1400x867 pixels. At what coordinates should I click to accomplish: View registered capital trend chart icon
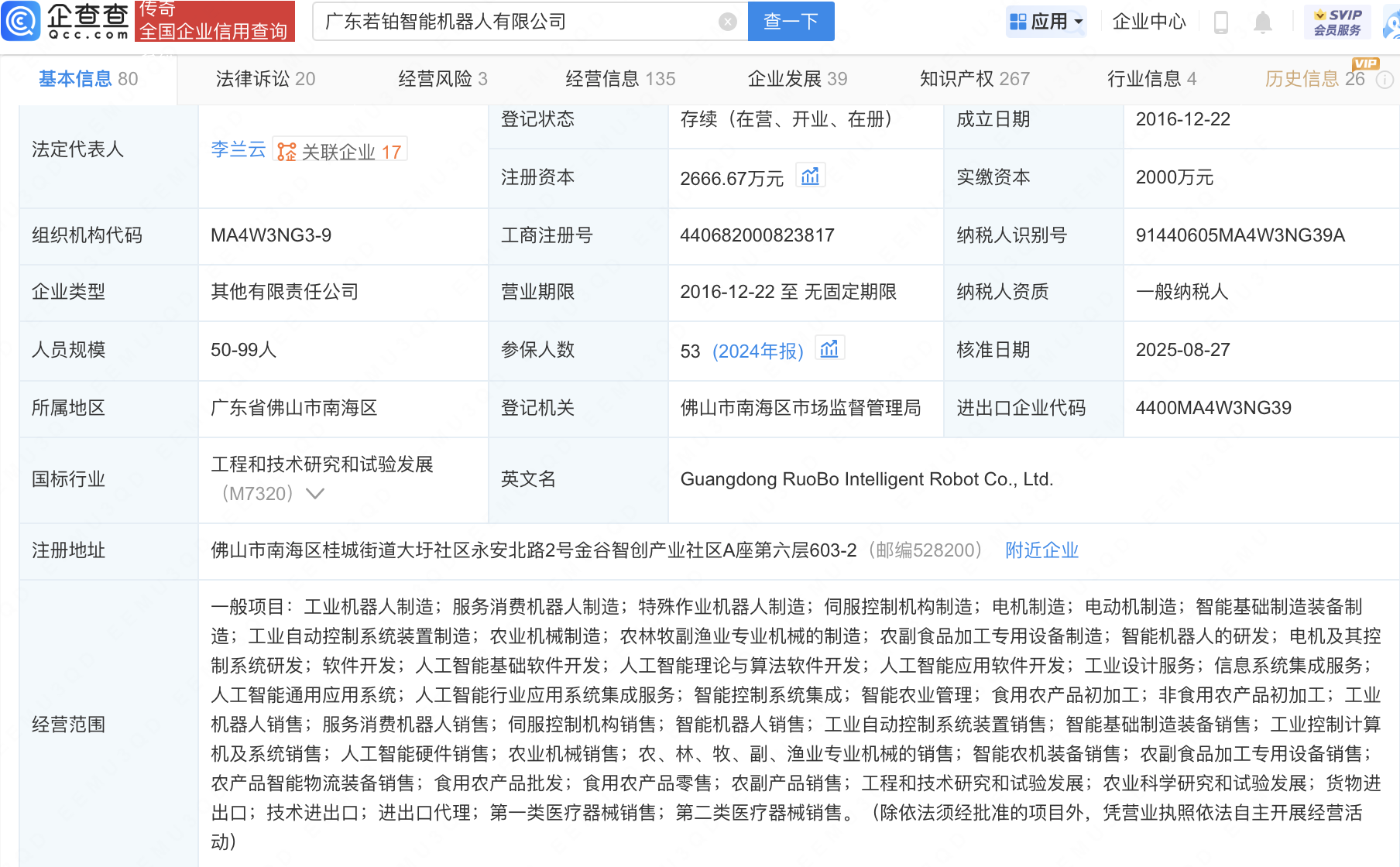pyautogui.click(x=811, y=176)
